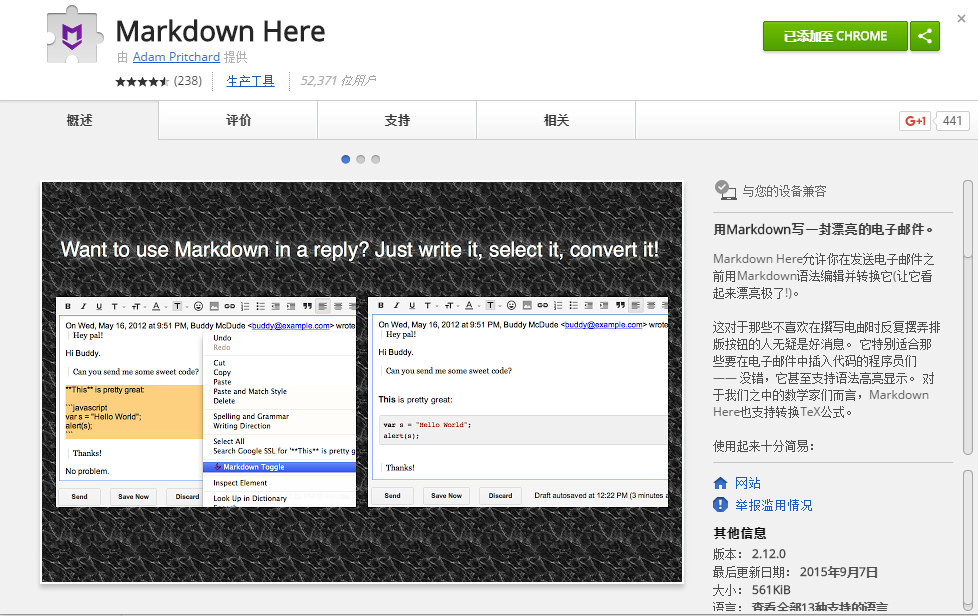978x616 pixels.
Task: Click the 举报滥用情况 link
Action: (773, 505)
